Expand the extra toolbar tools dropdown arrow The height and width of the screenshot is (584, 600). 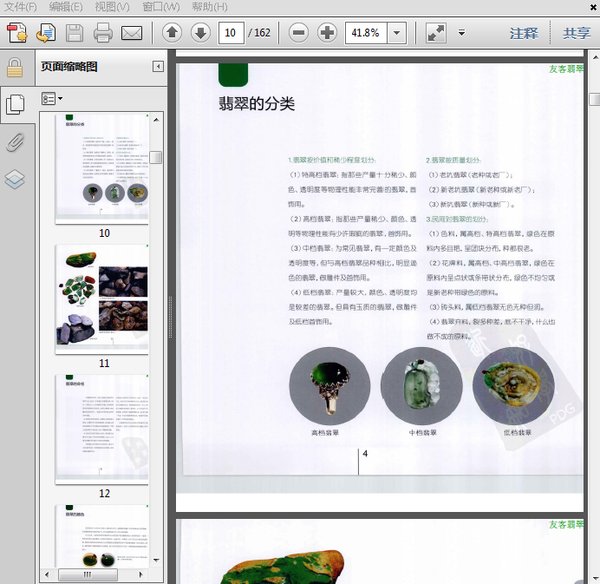[461, 33]
